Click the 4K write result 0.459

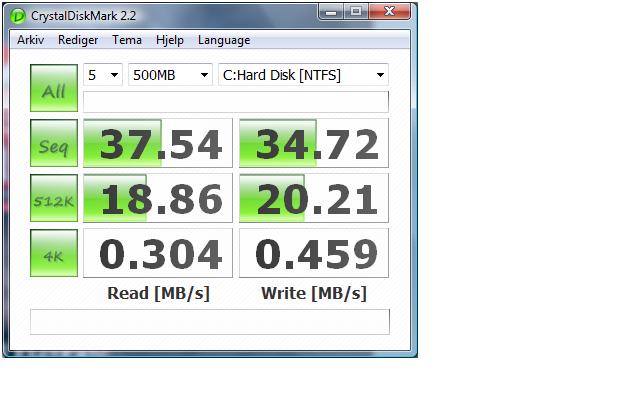[314, 253]
